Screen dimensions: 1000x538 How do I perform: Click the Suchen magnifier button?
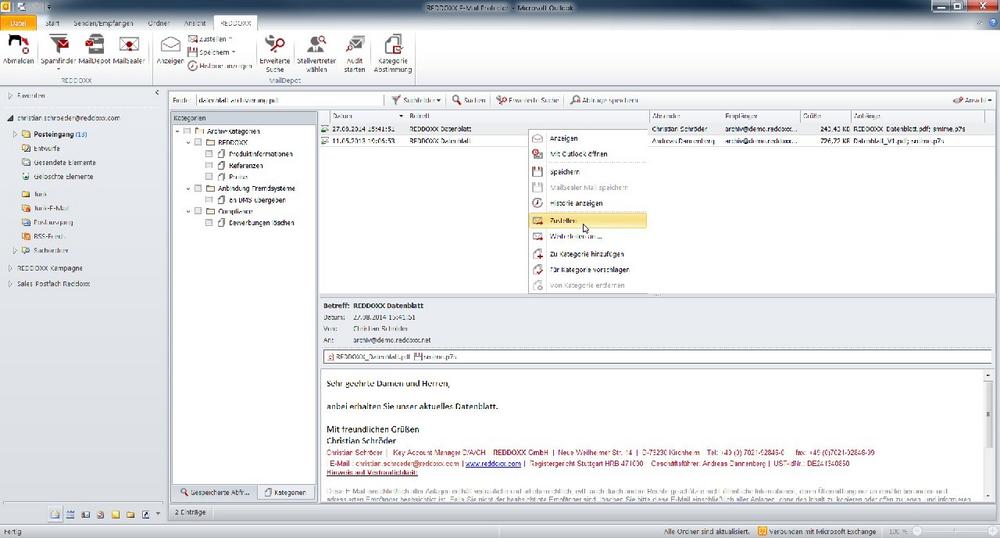pyautogui.click(x=469, y=100)
